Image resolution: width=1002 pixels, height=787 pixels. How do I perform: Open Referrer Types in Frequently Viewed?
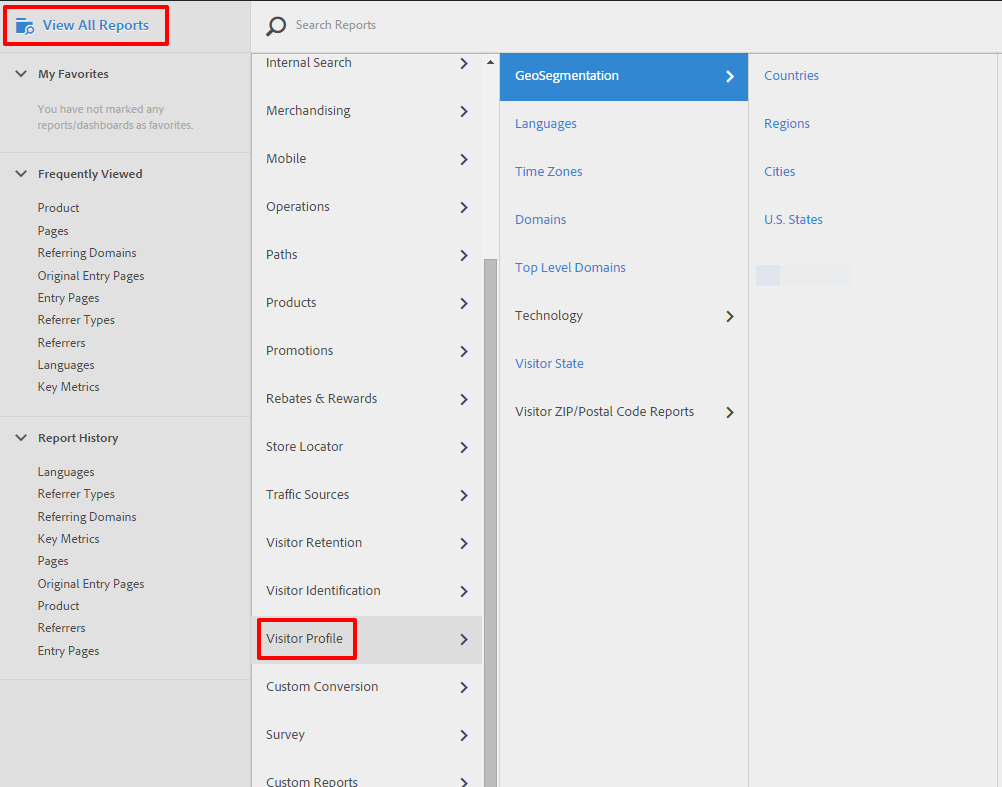[76, 320]
